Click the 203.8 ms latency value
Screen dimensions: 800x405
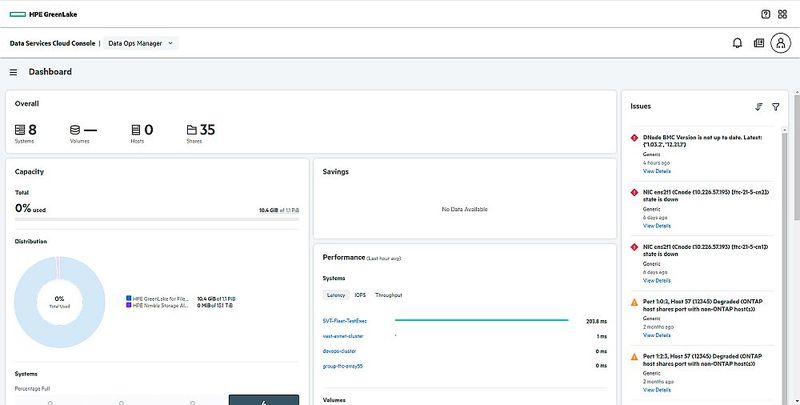click(x=596, y=321)
